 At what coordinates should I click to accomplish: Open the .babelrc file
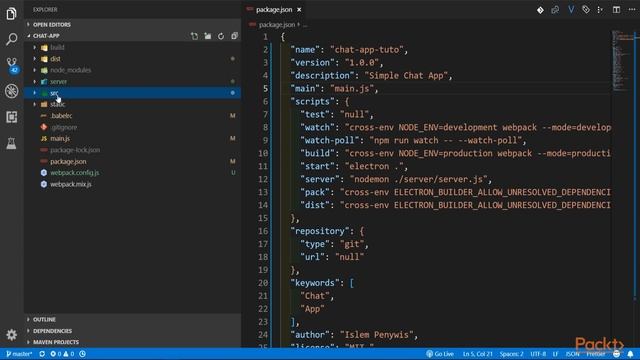61,116
